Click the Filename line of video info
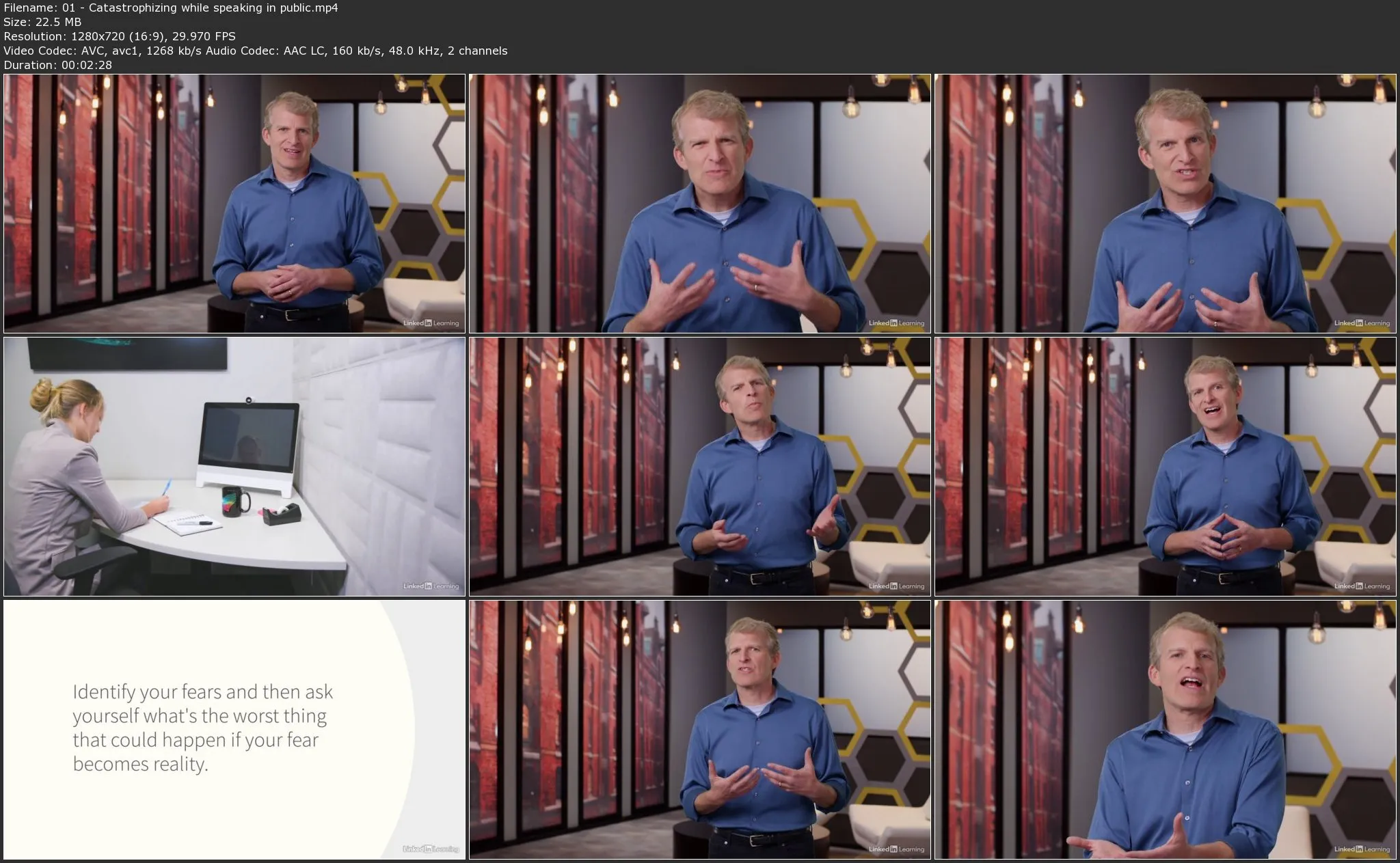 click(x=171, y=8)
